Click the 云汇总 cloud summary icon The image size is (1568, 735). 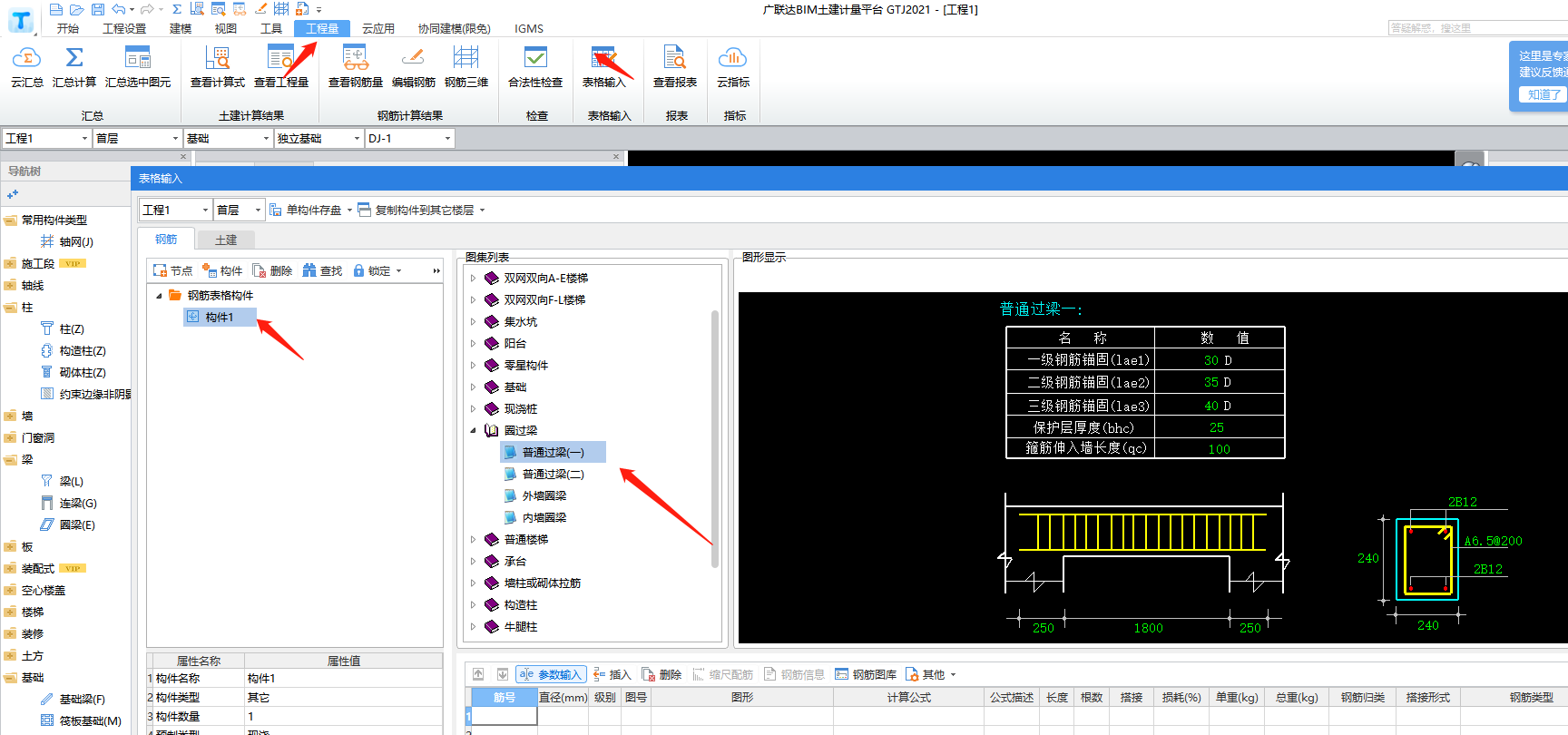pos(26,59)
